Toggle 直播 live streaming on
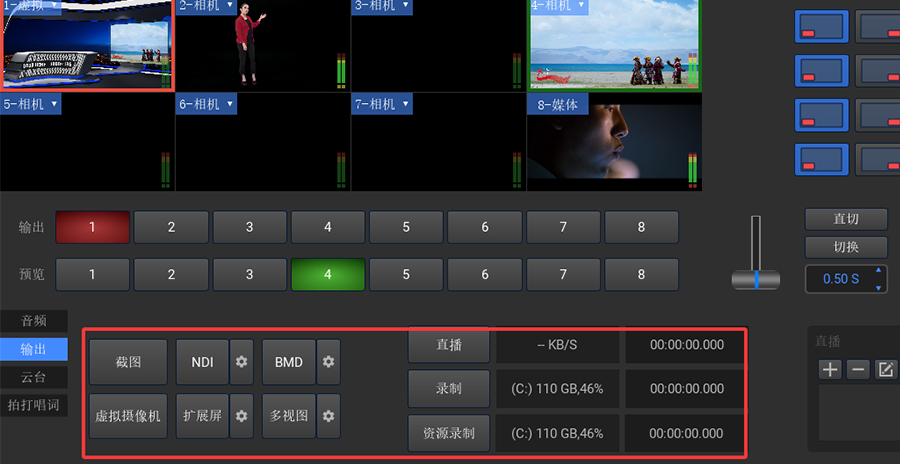Viewport: 900px width, 464px height. click(448, 345)
